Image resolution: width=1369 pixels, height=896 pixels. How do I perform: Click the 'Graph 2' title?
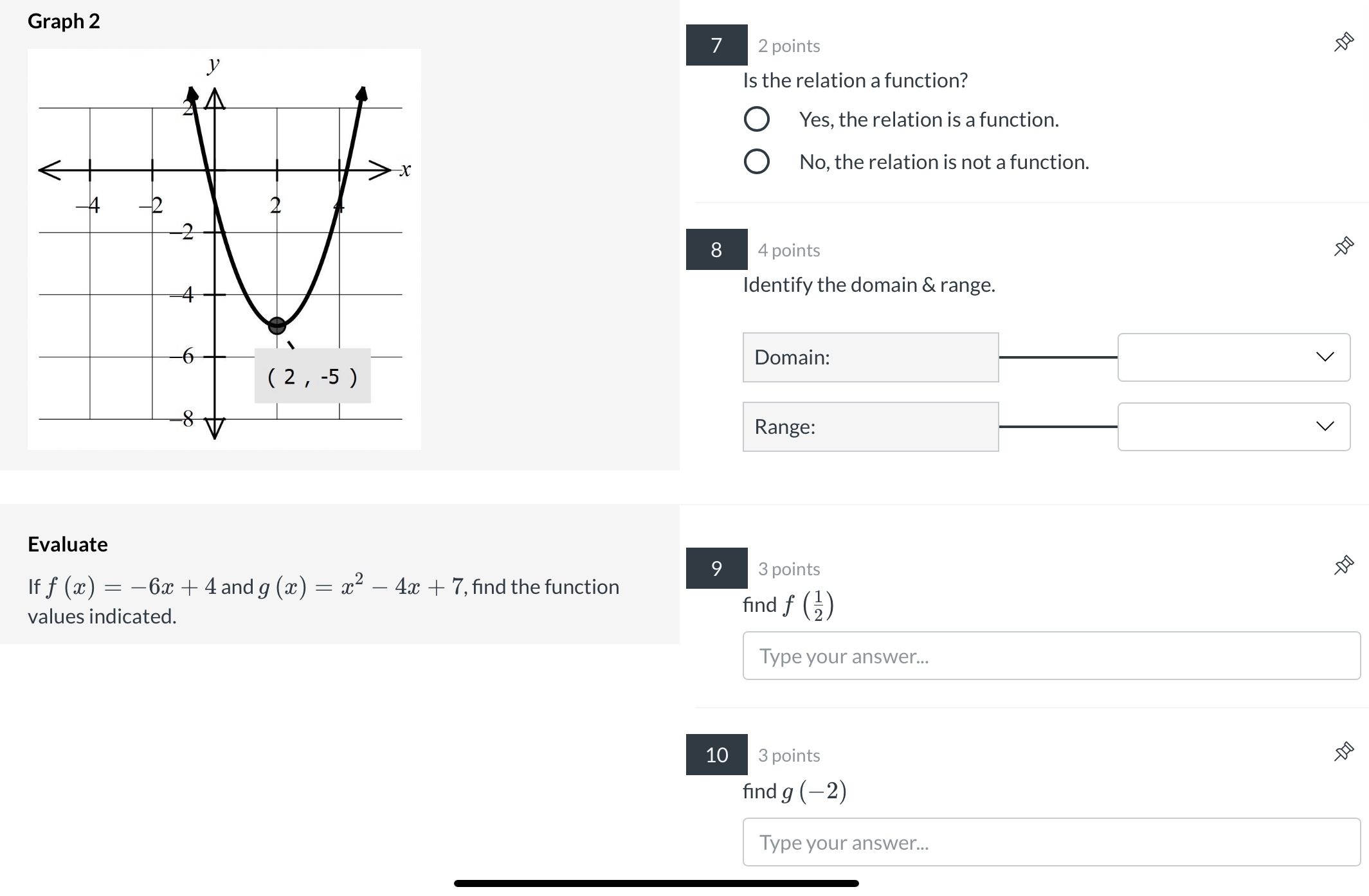click(64, 21)
